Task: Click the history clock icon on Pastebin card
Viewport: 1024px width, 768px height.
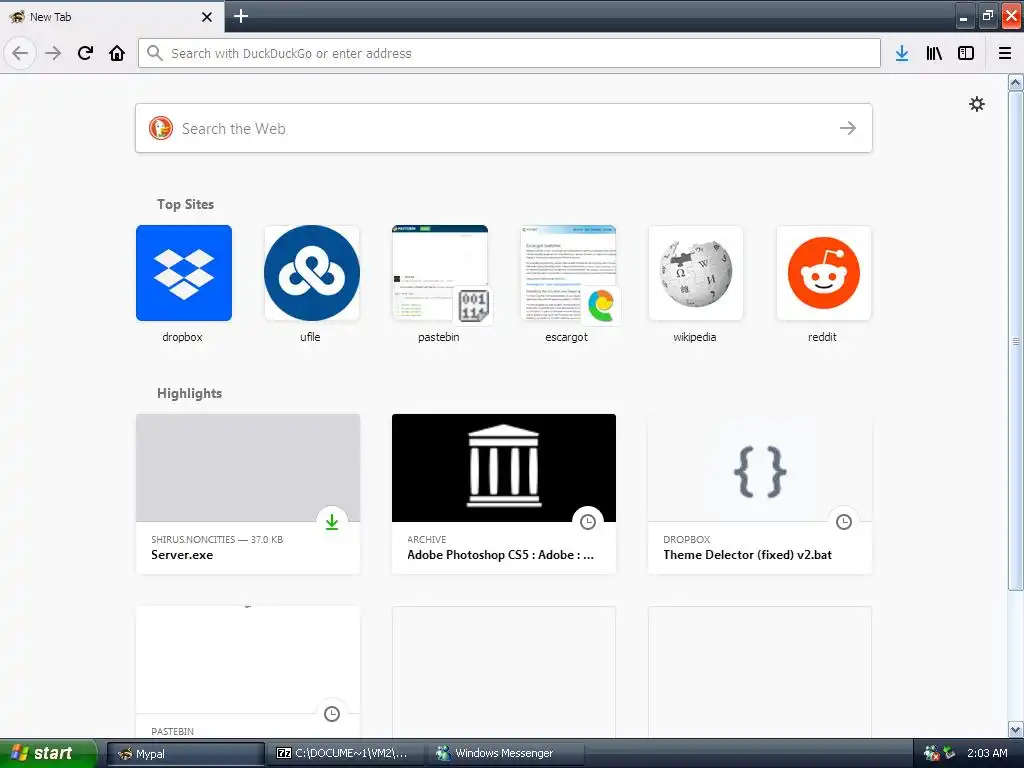Action: (332, 714)
